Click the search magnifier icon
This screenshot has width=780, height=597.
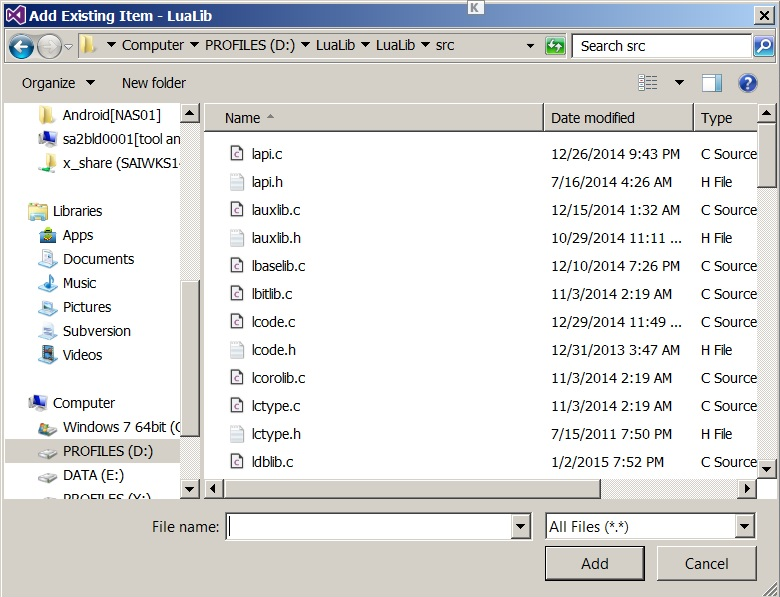(764, 46)
